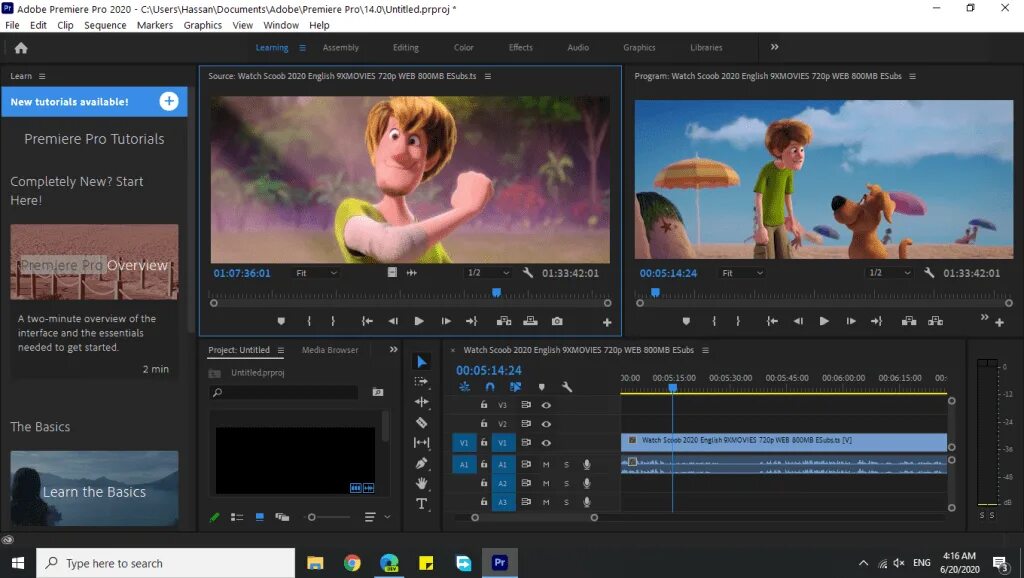The height and width of the screenshot is (578, 1024).
Task: Mute audio track A1
Action: coord(546,464)
